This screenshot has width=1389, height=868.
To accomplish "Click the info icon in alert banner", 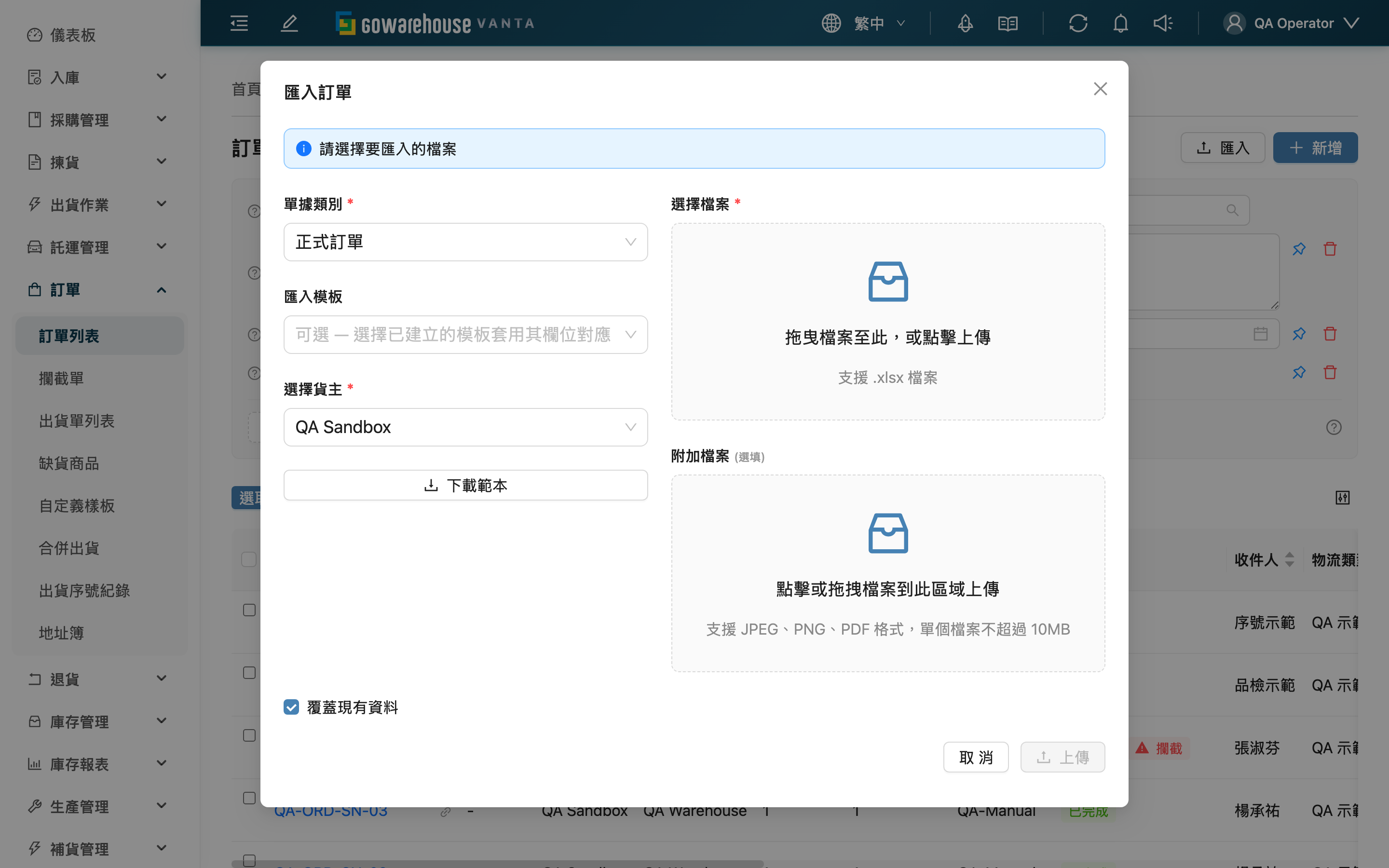I will point(304,149).
